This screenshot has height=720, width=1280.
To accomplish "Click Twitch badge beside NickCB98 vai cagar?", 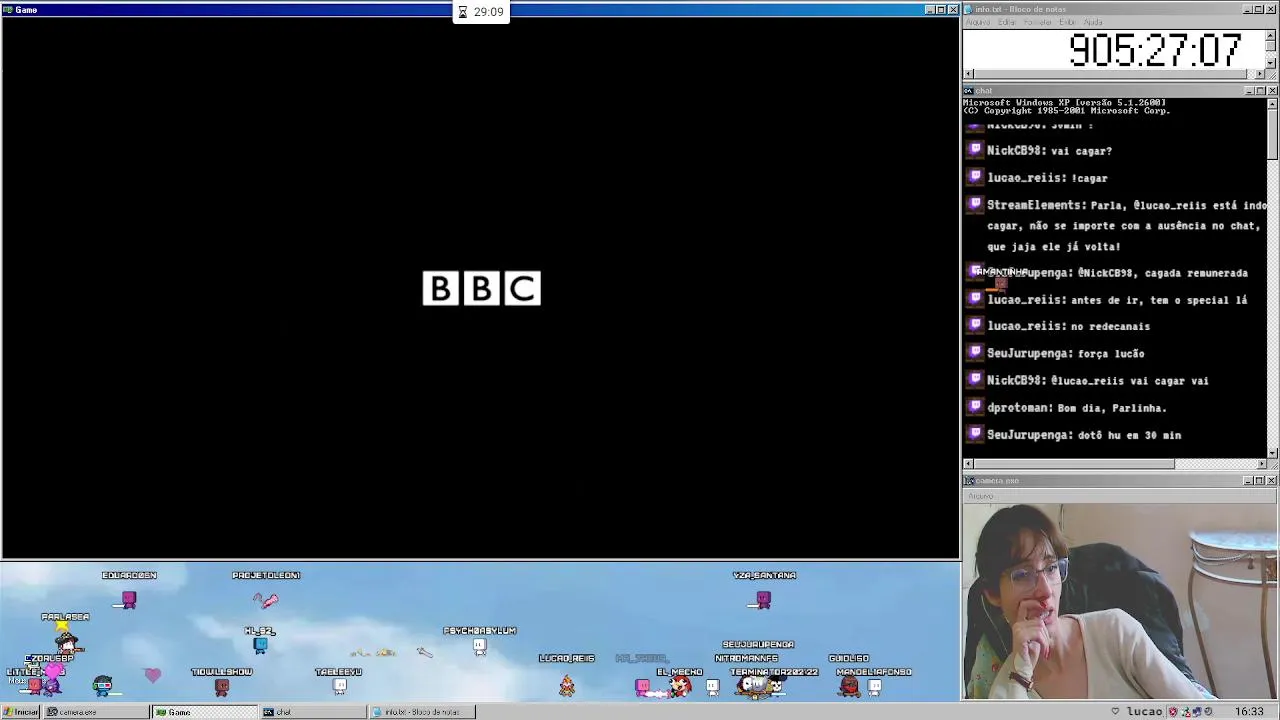I will [x=975, y=150].
